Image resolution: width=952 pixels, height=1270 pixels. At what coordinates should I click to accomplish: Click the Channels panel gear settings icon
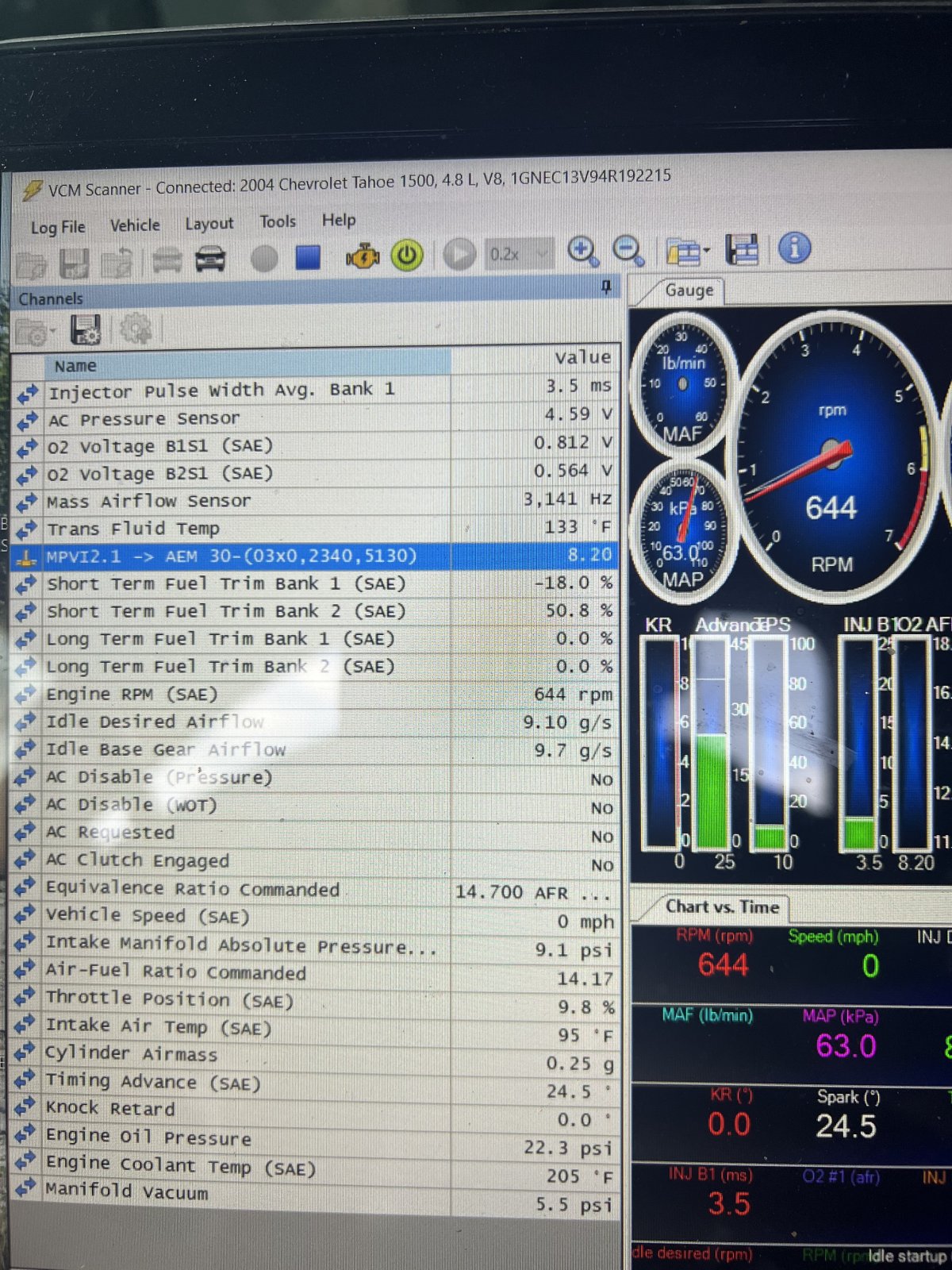(x=136, y=329)
